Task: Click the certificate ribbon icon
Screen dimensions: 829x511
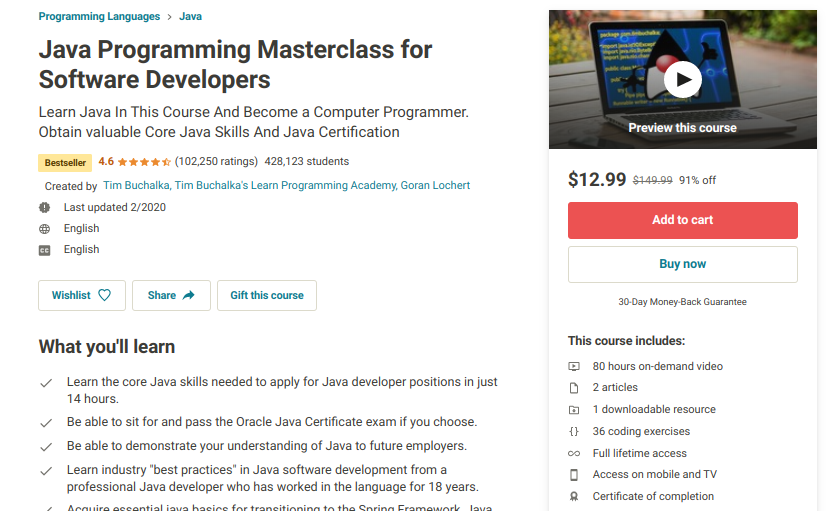Action: 574,497
